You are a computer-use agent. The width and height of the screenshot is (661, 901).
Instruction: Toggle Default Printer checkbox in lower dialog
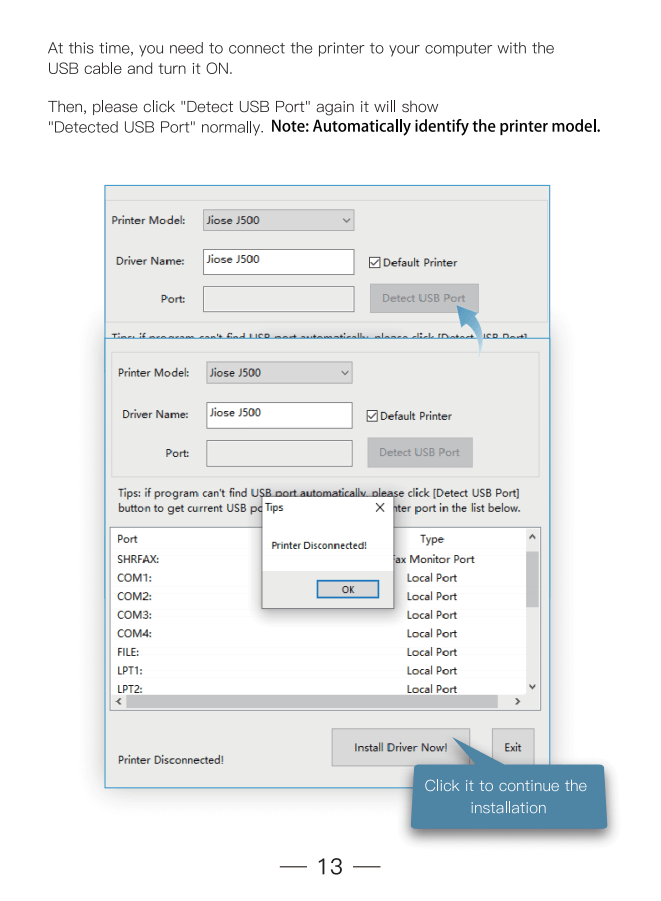click(x=372, y=416)
